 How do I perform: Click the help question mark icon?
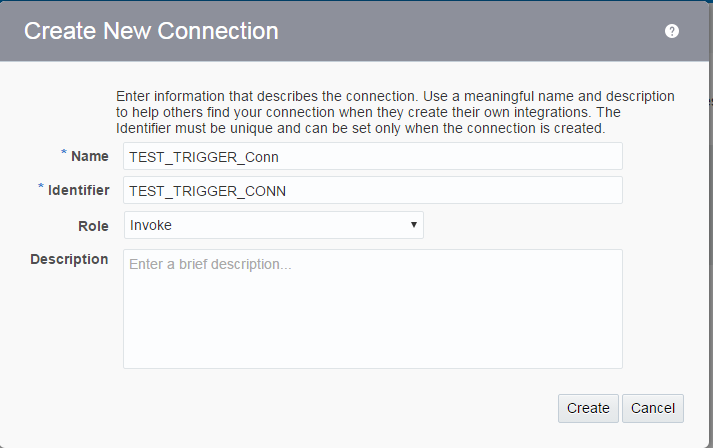[672, 31]
